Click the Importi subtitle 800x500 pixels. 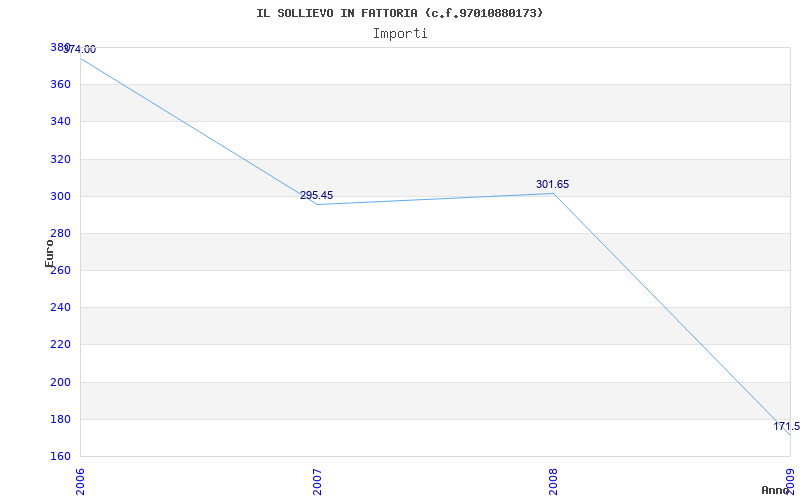point(400,33)
